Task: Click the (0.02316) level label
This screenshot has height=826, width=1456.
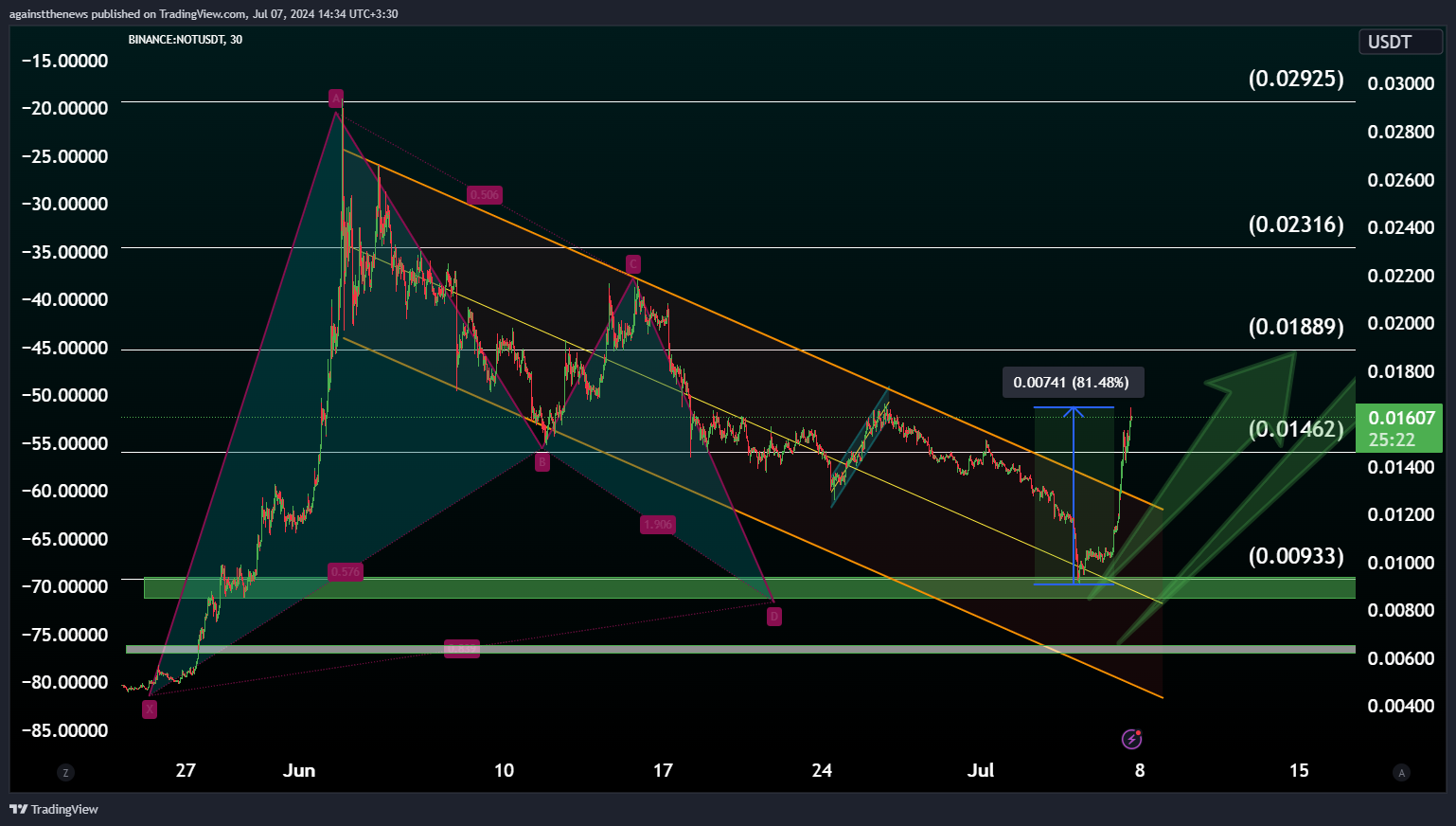Action: tap(1296, 224)
